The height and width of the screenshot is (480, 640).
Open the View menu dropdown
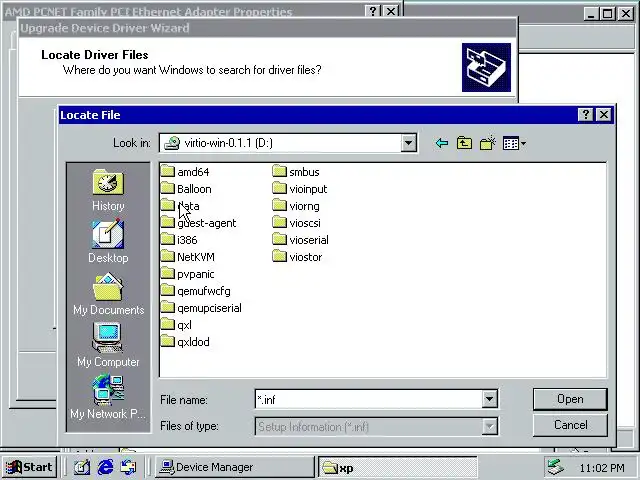click(x=514, y=143)
